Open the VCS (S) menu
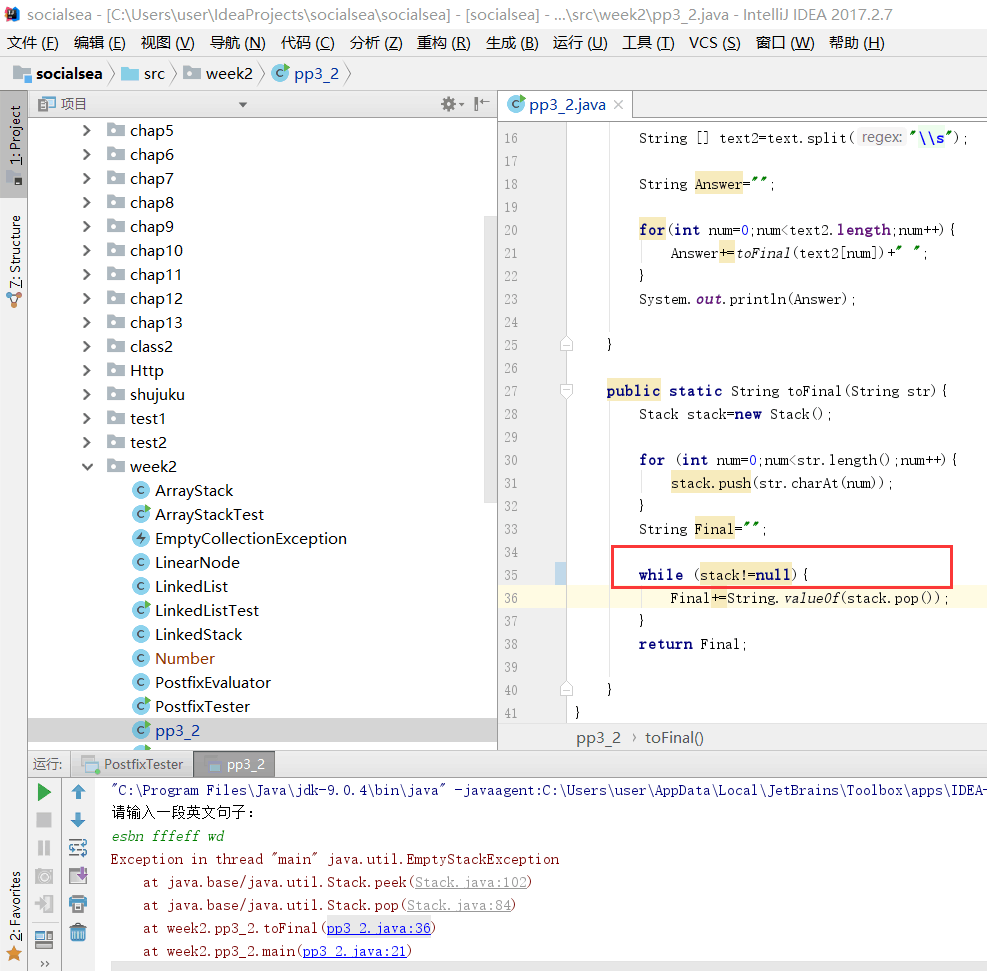The width and height of the screenshot is (987, 971). click(x=714, y=43)
